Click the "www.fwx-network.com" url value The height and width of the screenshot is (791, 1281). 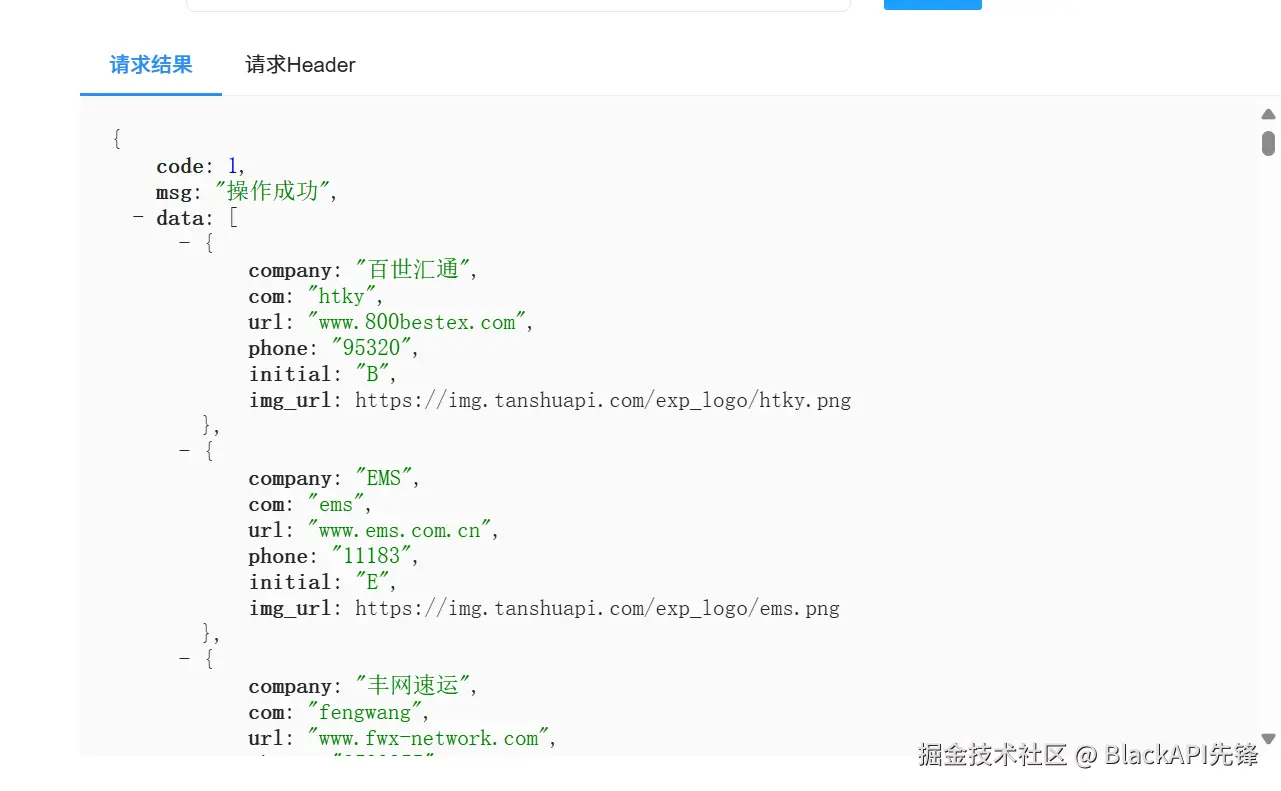pyautogui.click(x=432, y=739)
